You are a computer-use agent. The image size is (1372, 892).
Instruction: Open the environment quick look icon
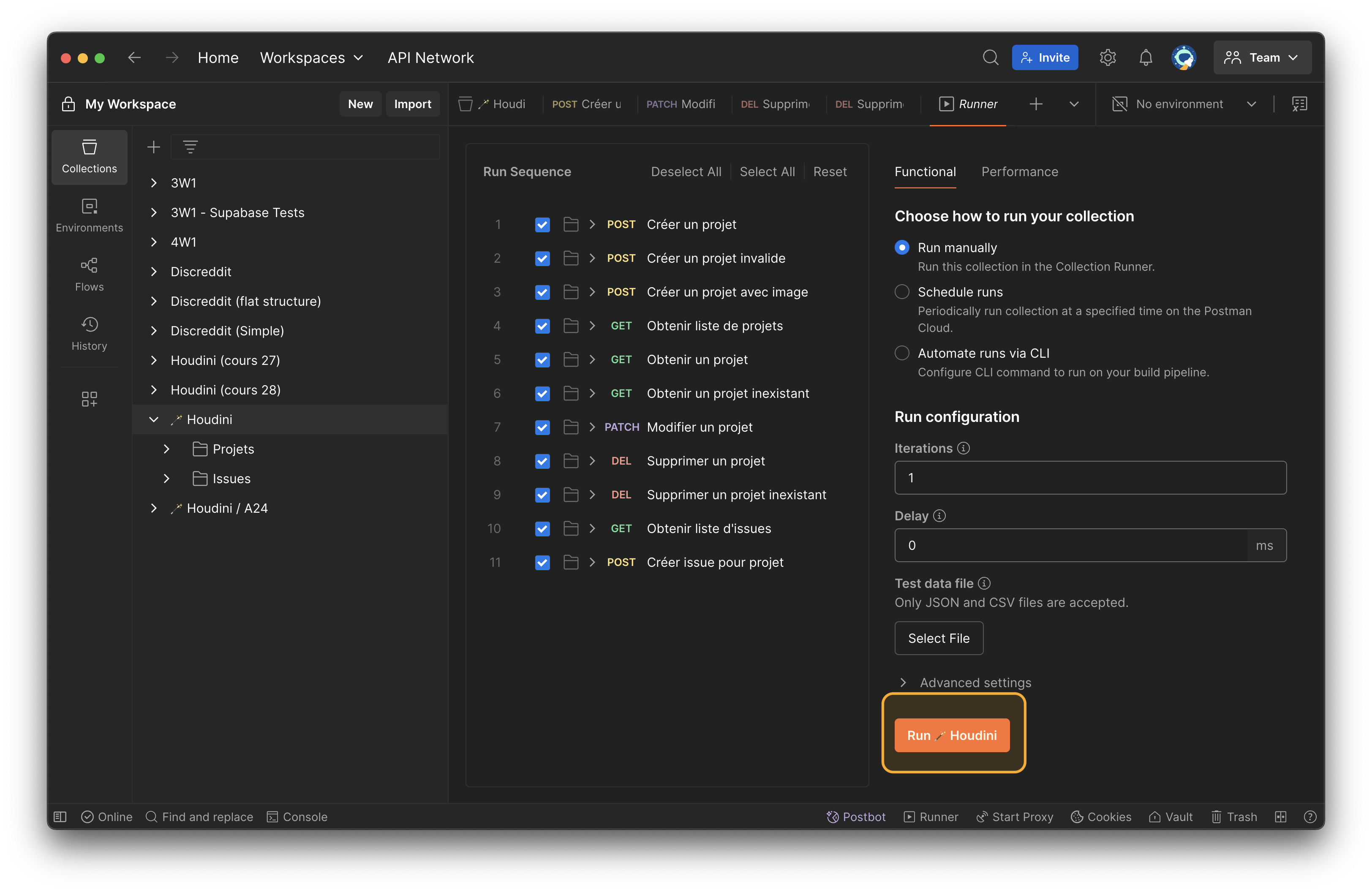pyautogui.click(x=1299, y=104)
